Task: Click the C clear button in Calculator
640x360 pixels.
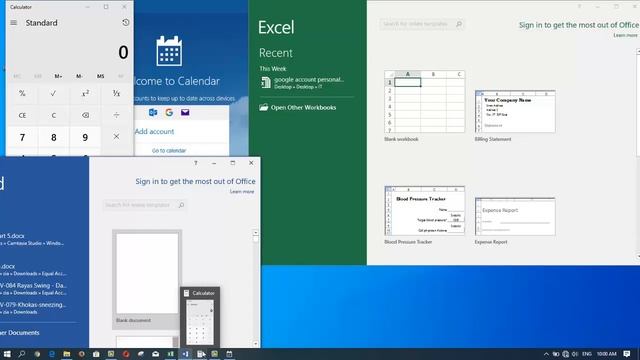Action: tap(53, 116)
